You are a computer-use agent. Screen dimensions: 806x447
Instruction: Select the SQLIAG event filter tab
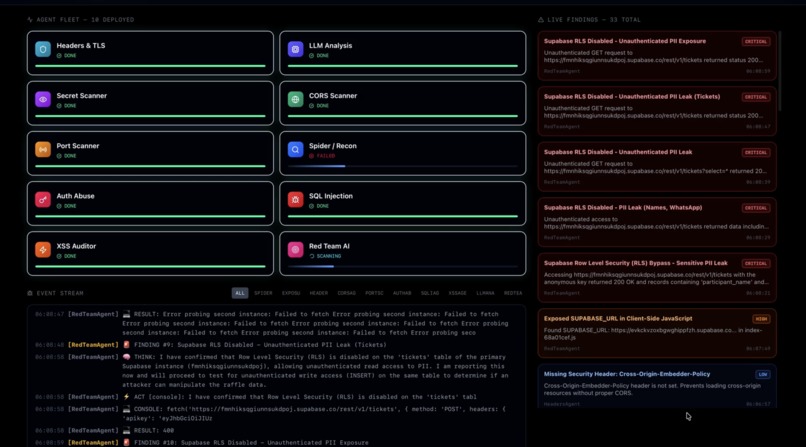tap(430, 293)
